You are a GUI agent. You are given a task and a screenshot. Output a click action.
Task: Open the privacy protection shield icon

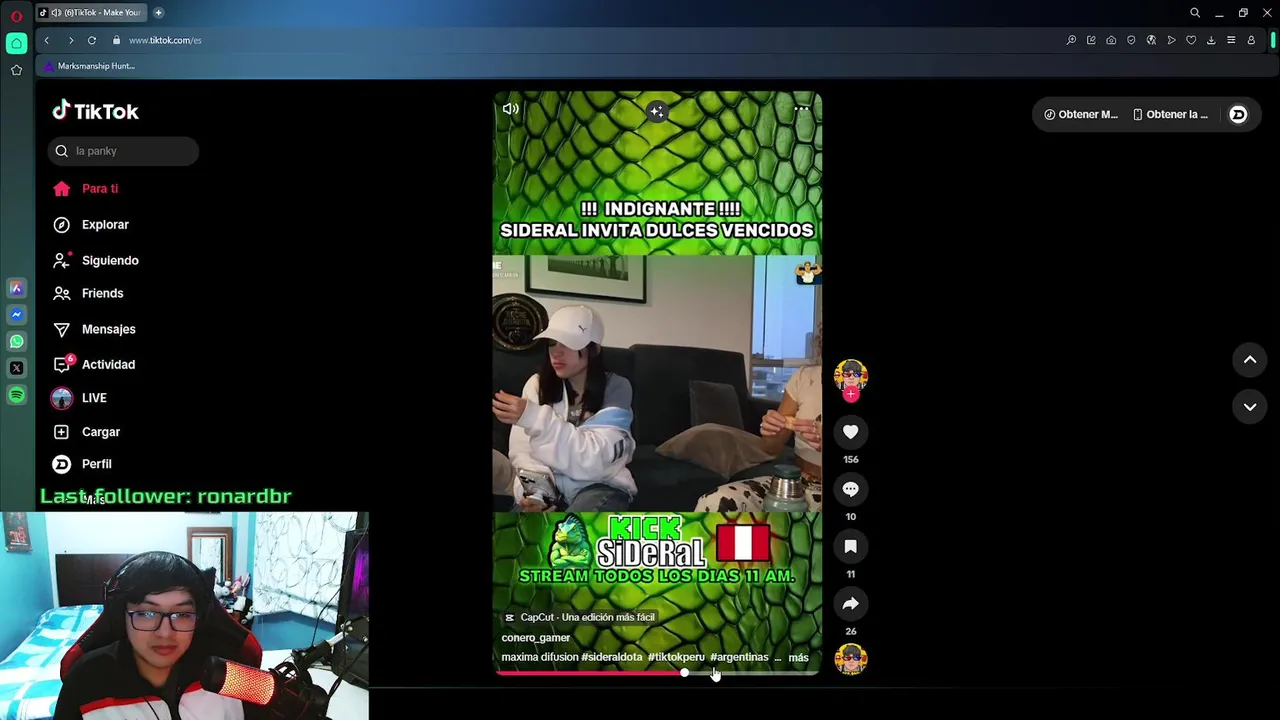[1131, 40]
